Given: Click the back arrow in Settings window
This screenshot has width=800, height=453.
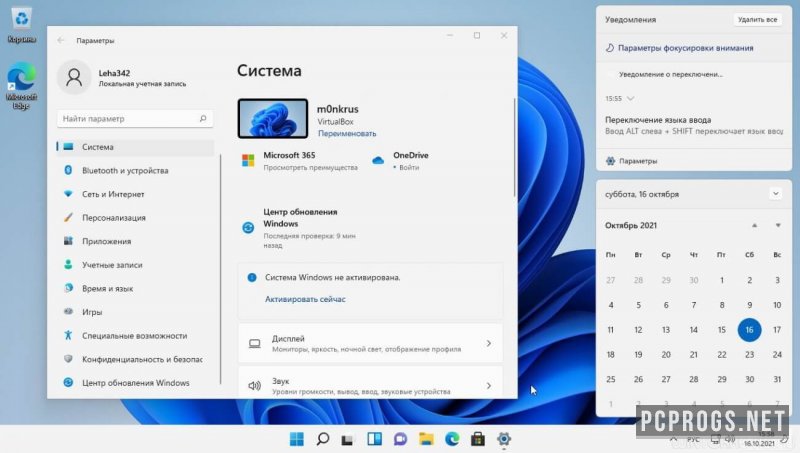Looking at the screenshot, I should [61, 40].
